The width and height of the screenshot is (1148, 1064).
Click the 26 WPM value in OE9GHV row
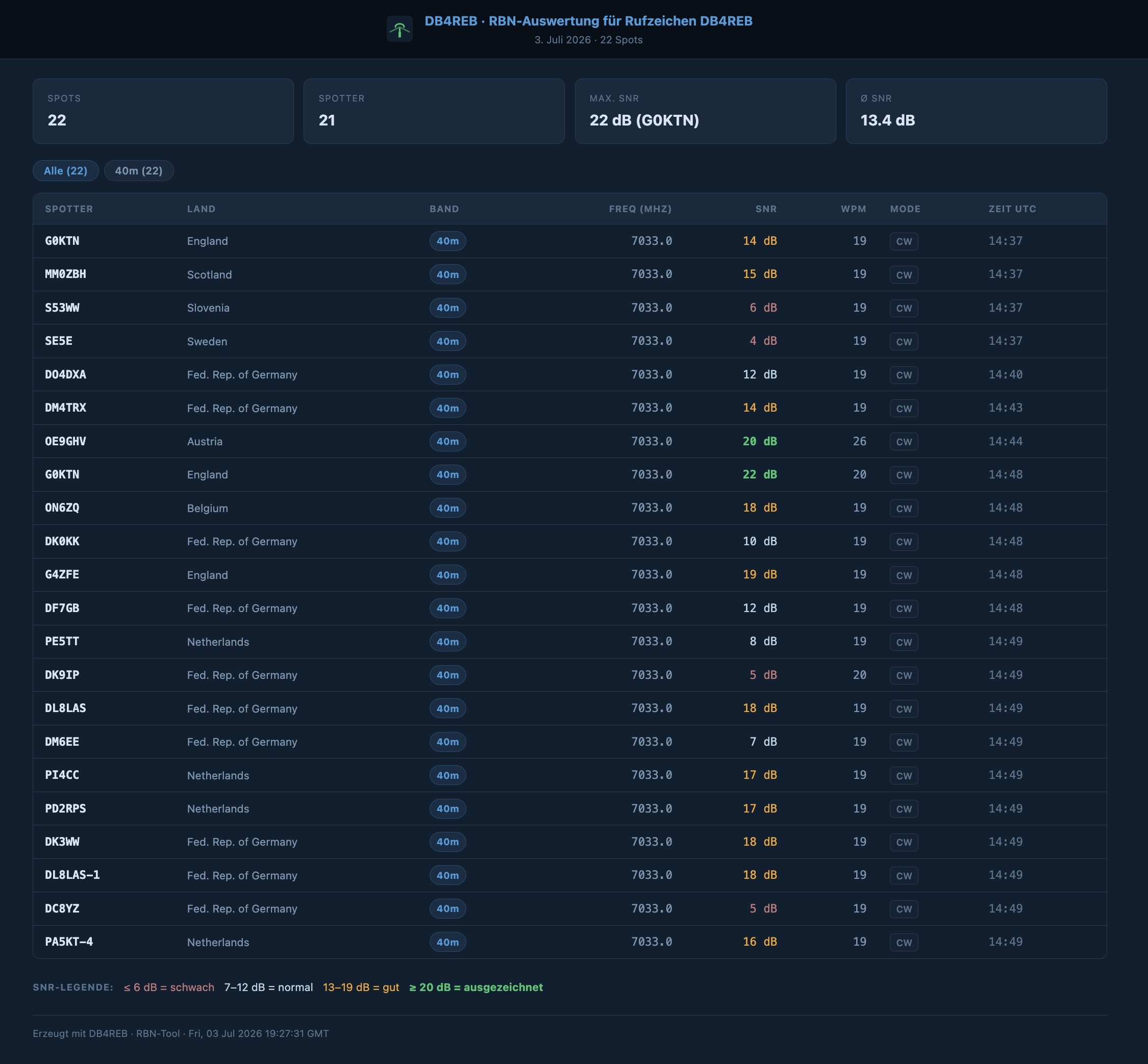[x=860, y=441]
